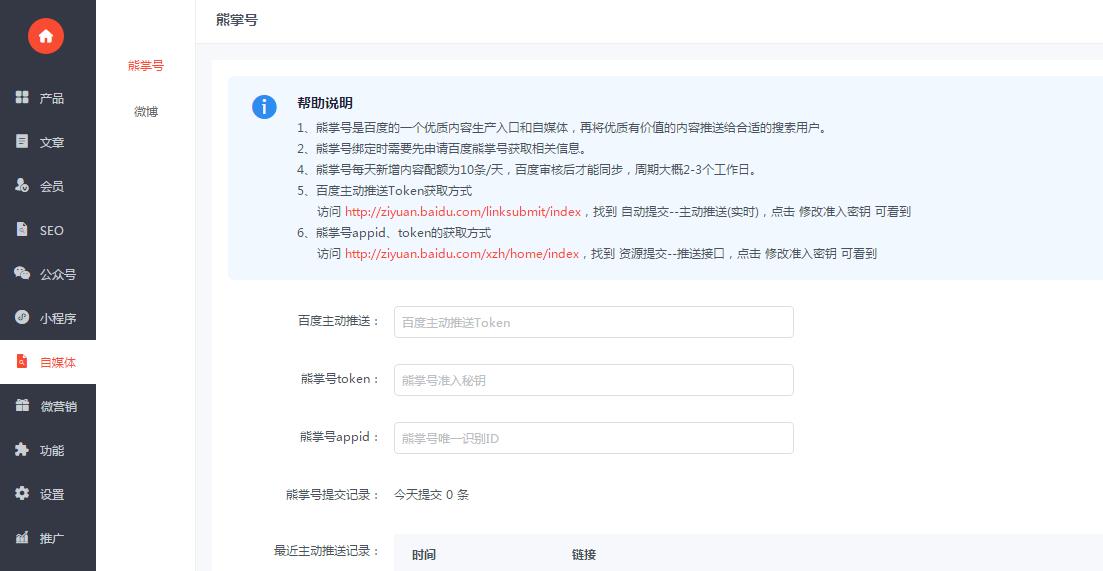Click the 设置 gear icon
Viewport: 1103px width, 571px height.
coord(23,493)
